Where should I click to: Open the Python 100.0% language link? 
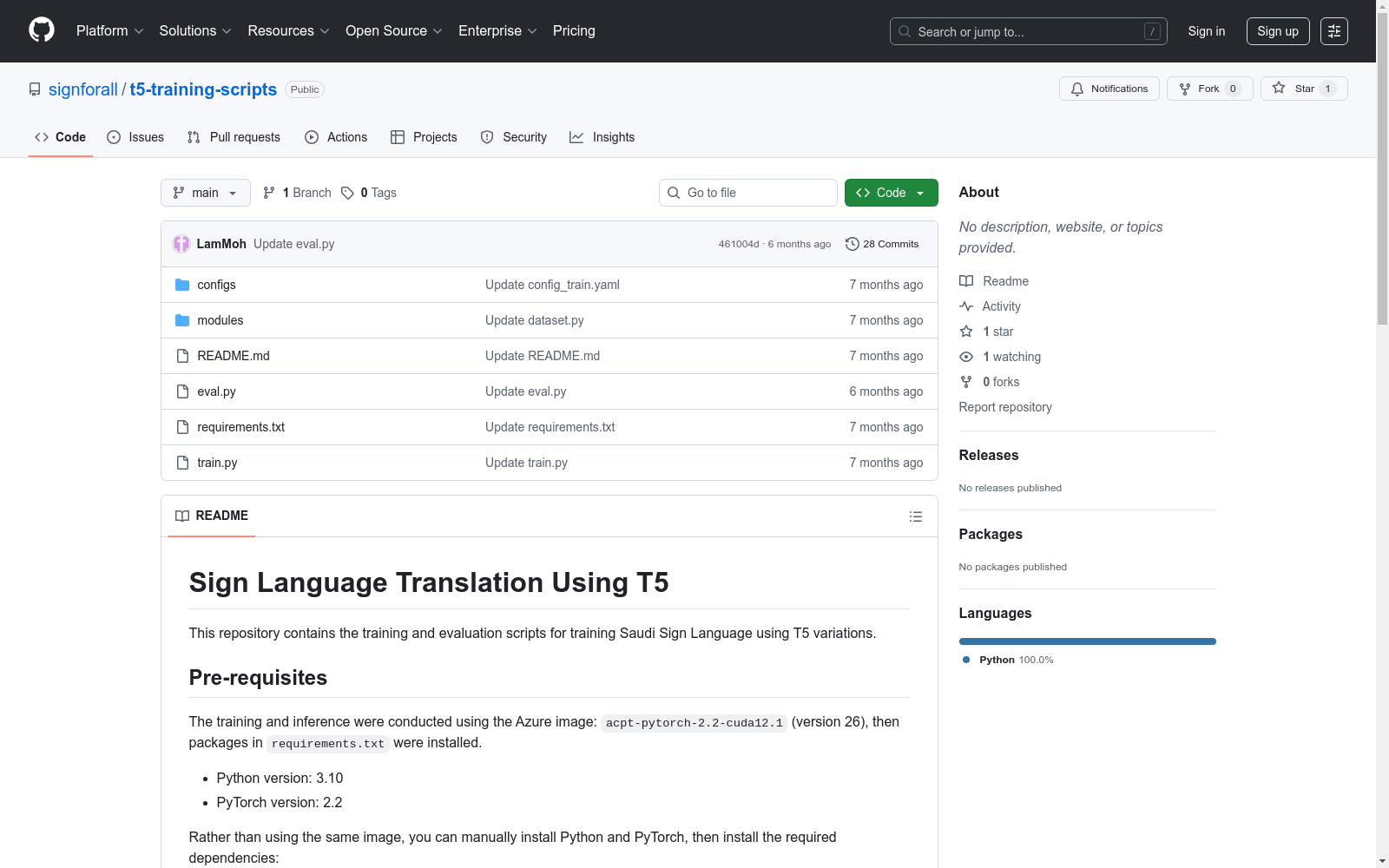(x=1009, y=660)
